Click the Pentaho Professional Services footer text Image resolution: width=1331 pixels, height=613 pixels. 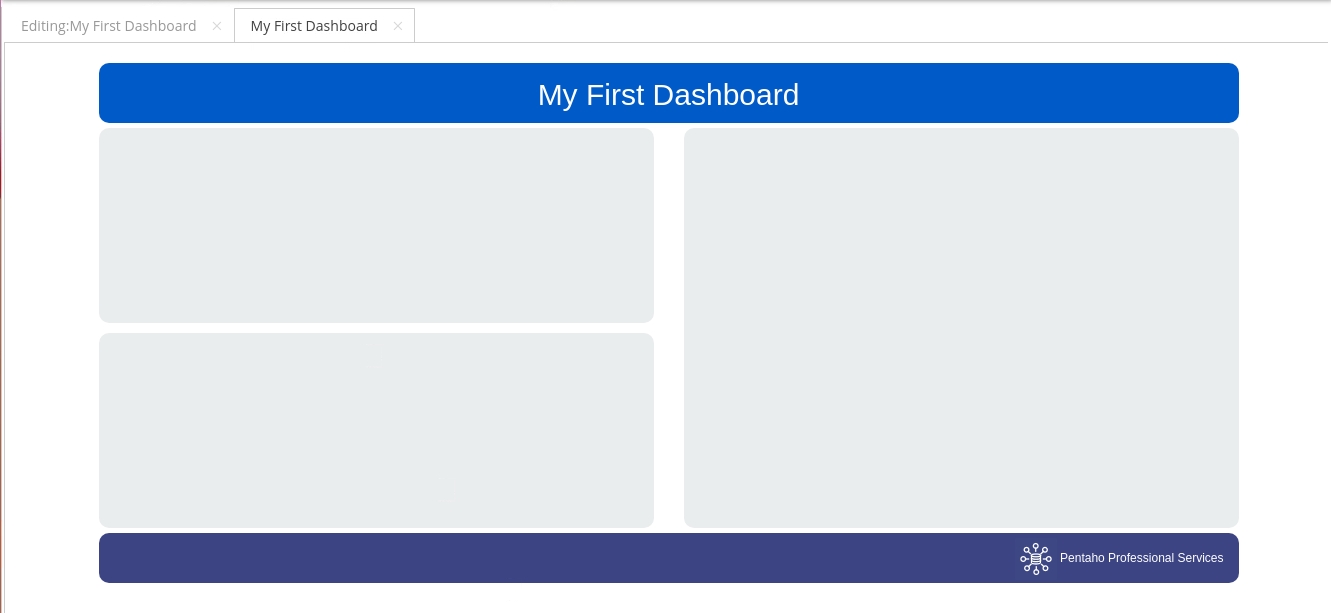coord(1141,558)
